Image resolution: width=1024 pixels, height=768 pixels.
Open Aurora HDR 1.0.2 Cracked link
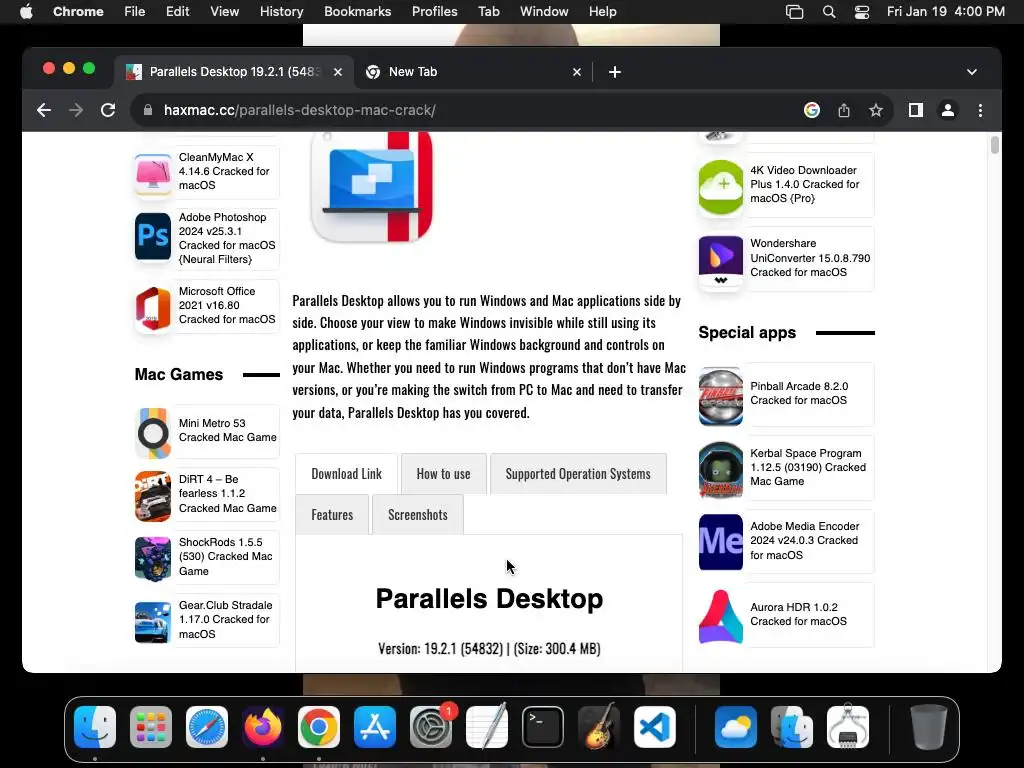(798, 614)
